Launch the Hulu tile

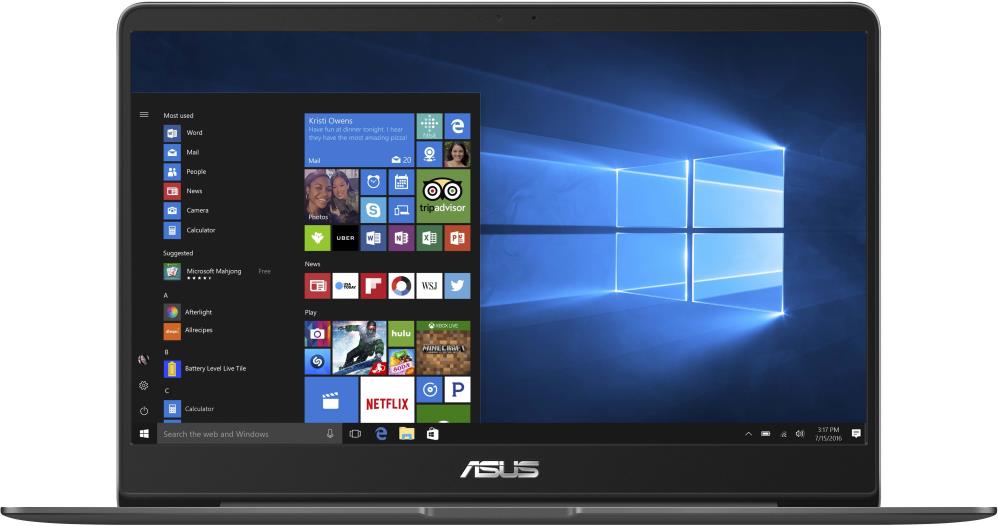(401, 333)
